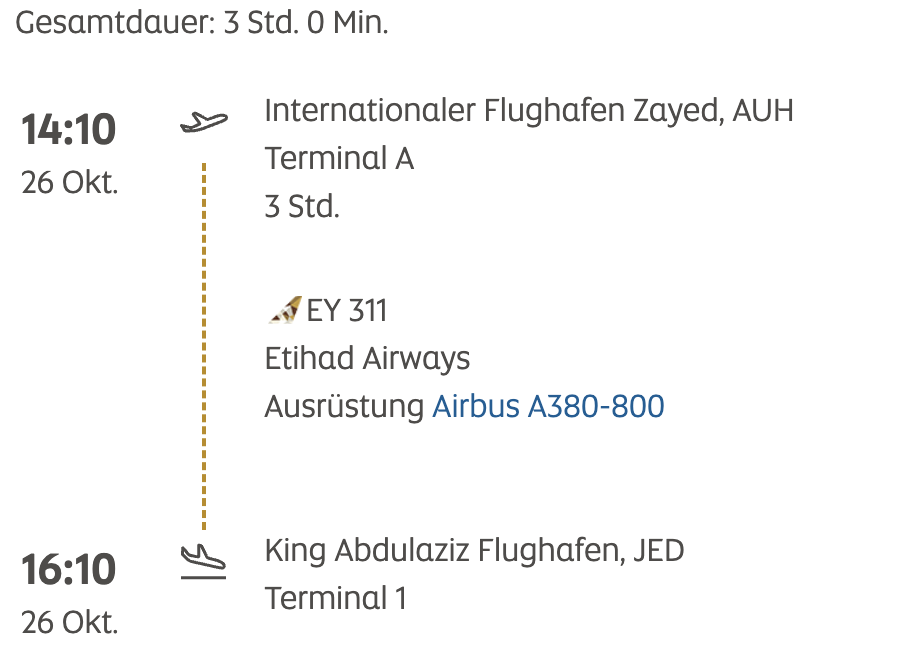Click the arrival landing plane icon

point(203,563)
